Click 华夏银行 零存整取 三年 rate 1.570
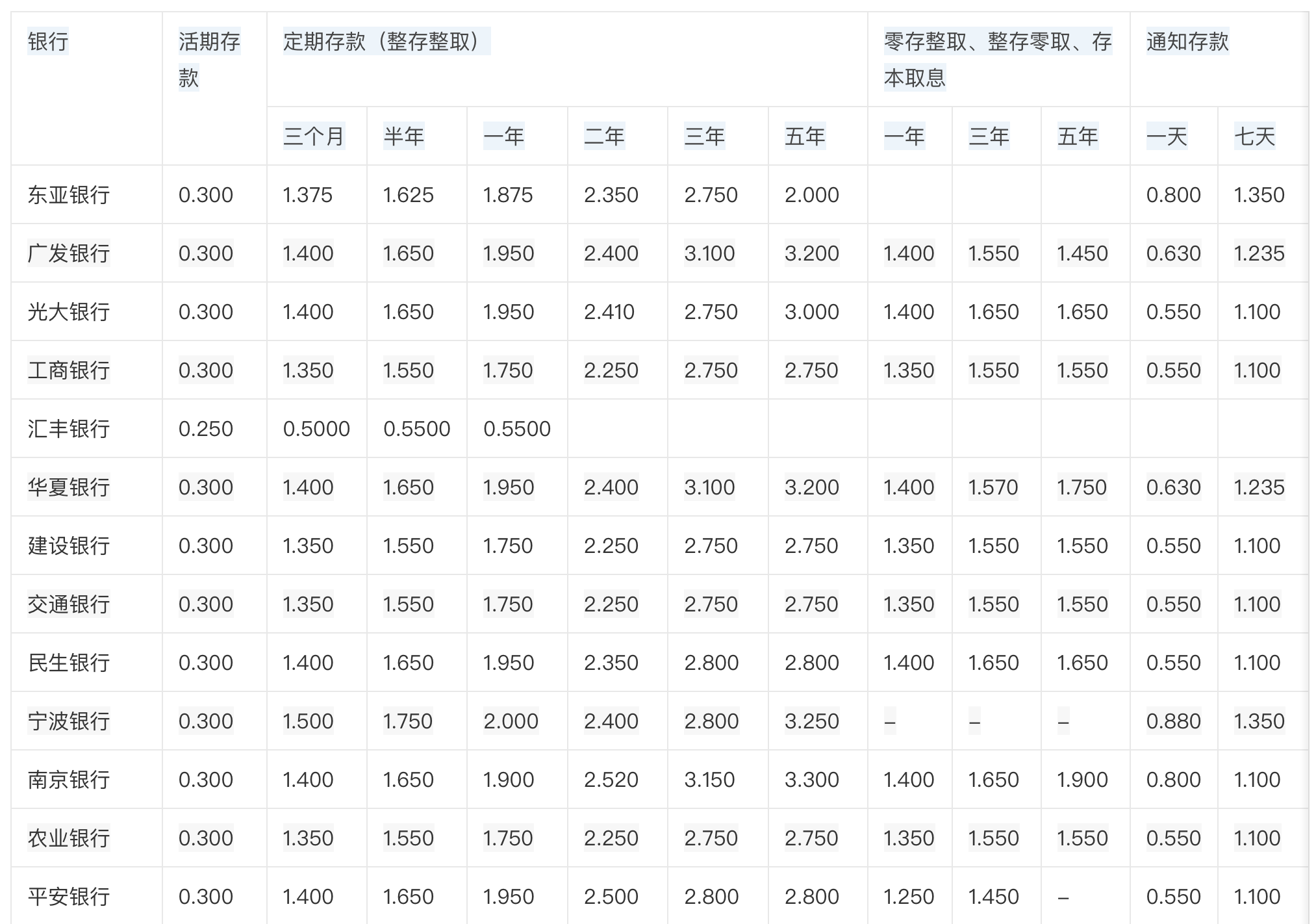The height and width of the screenshot is (924, 1316). pos(993,487)
